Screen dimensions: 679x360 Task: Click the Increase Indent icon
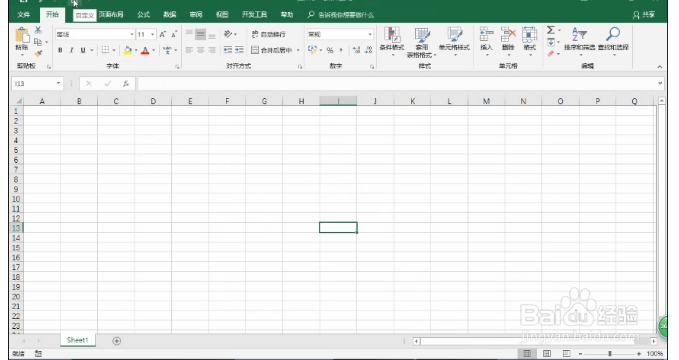click(x=239, y=50)
